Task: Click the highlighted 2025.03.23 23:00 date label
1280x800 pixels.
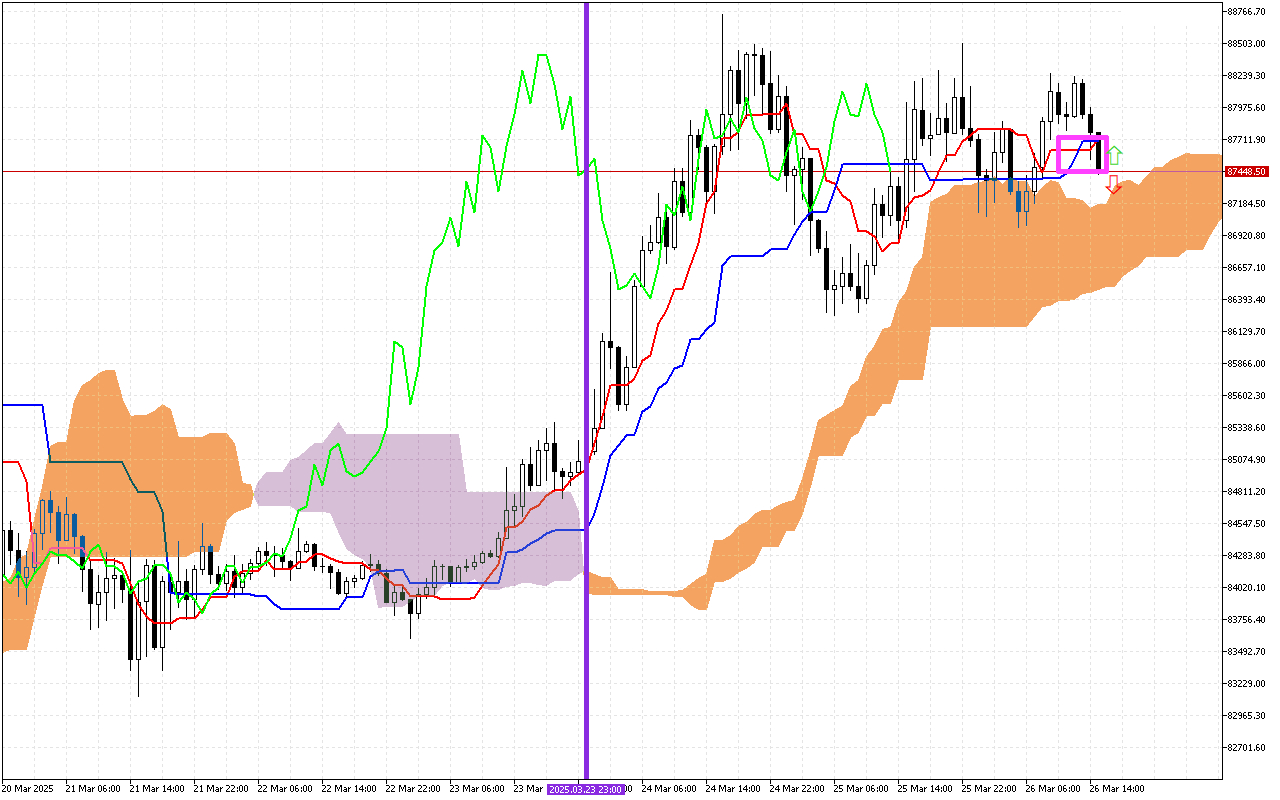Action: tap(587, 789)
